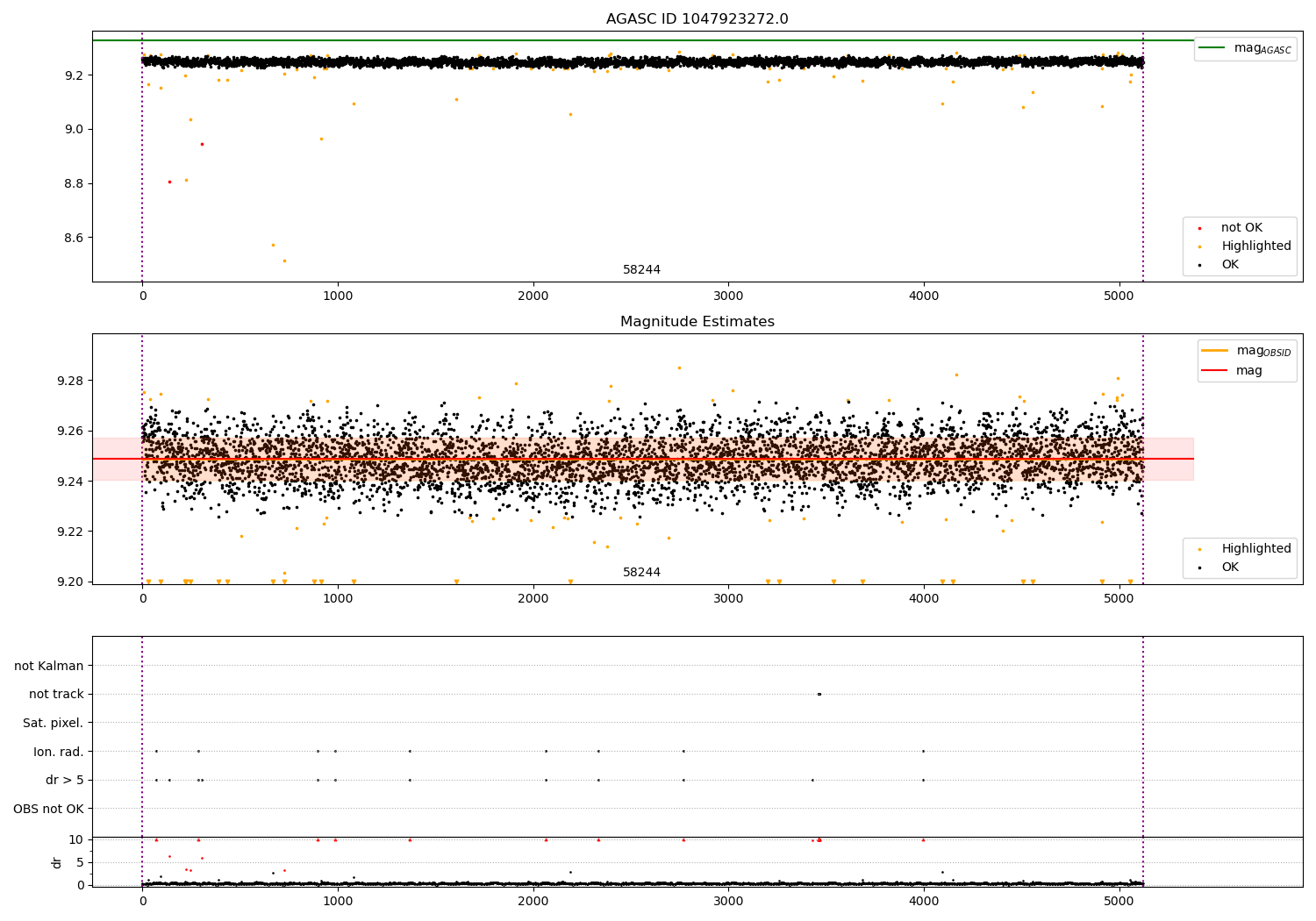
Task: Click the 'dr > 5' row label
Action: coord(64,780)
